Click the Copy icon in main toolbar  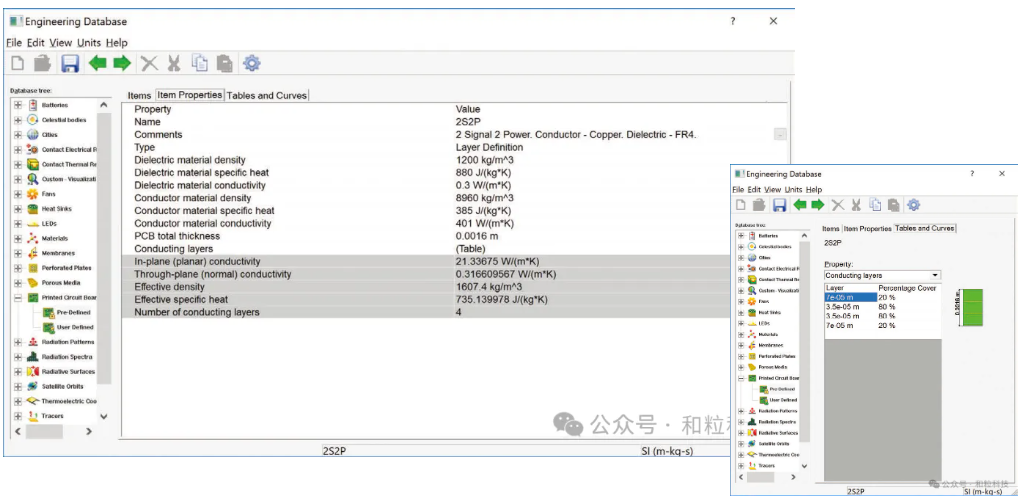[x=200, y=63]
